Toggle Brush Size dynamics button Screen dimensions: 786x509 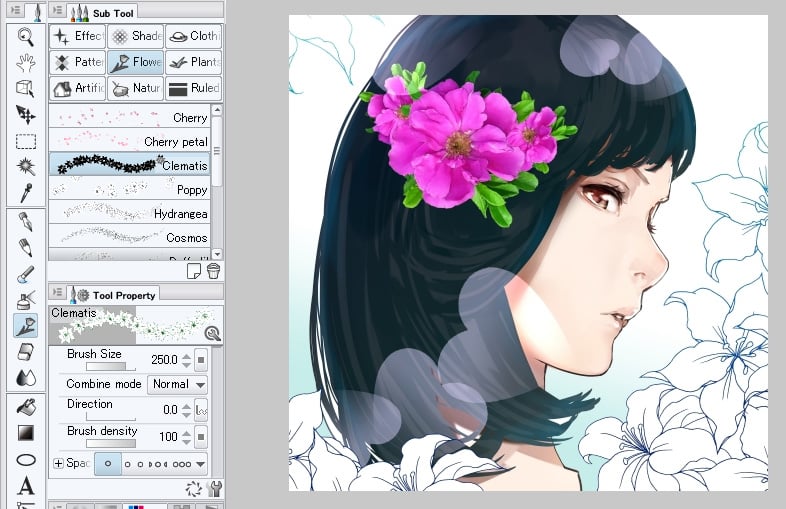(x=200, y=359)
